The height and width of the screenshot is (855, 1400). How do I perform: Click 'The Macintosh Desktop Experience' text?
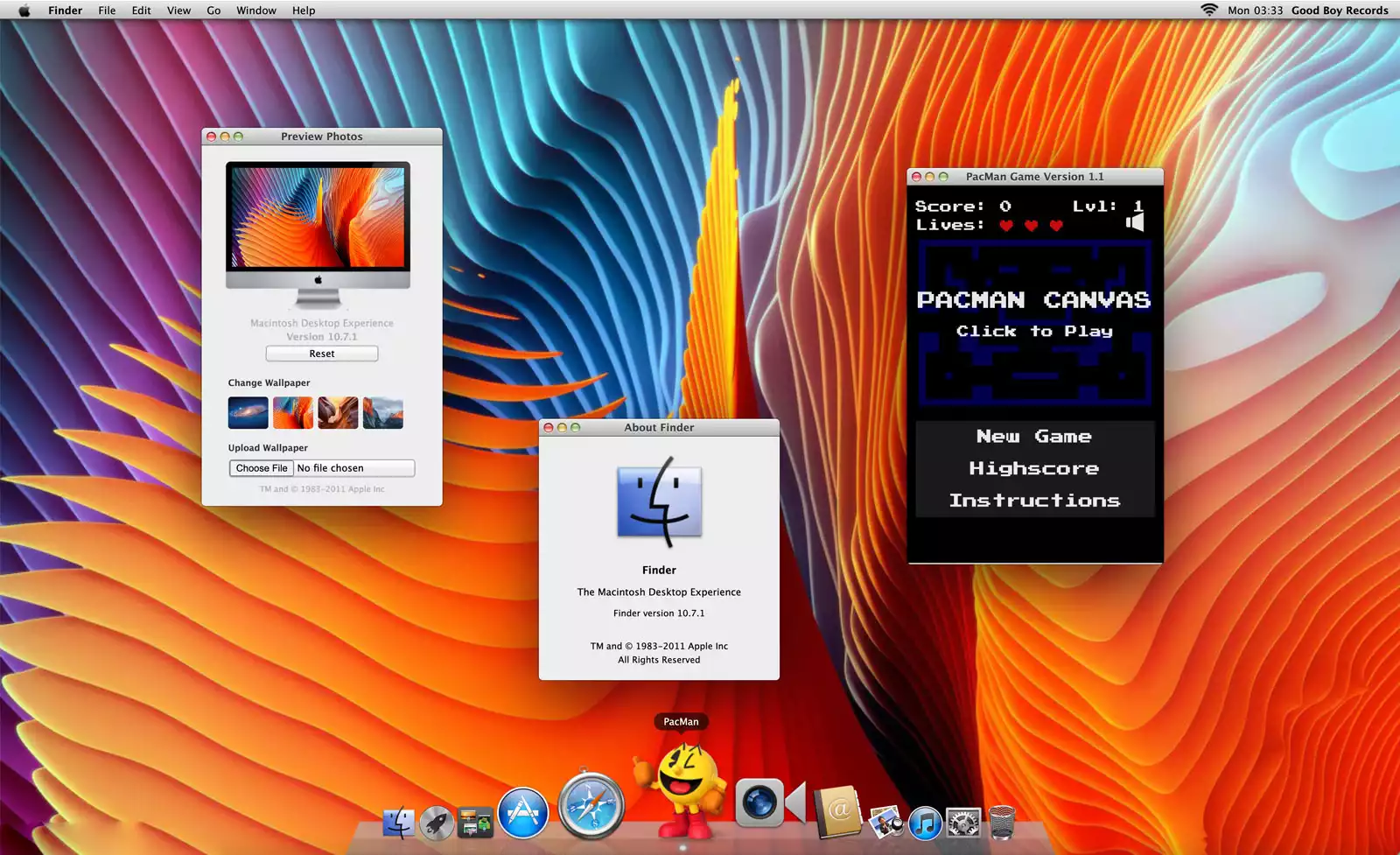click(659, 592)
